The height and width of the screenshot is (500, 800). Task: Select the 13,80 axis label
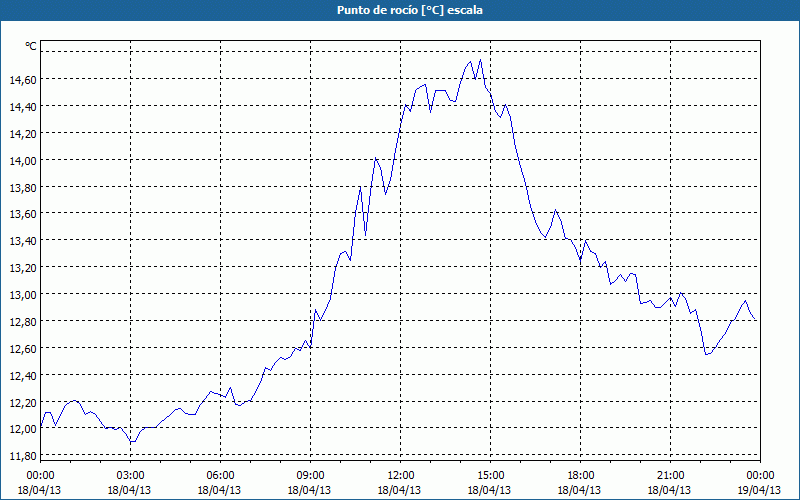click(x=23, y=187)
